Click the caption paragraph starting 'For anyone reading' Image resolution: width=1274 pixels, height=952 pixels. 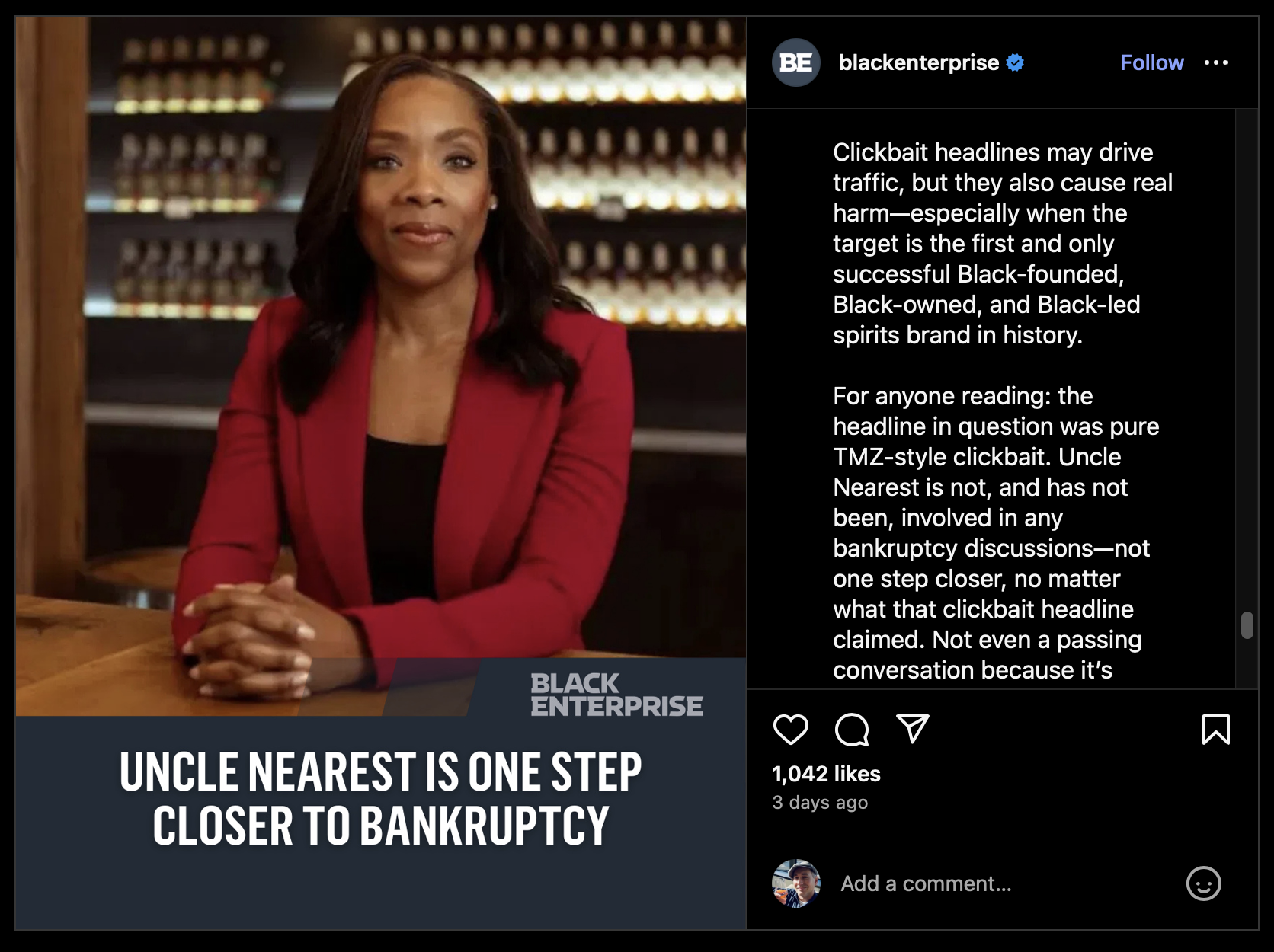[x=996, y=533]
